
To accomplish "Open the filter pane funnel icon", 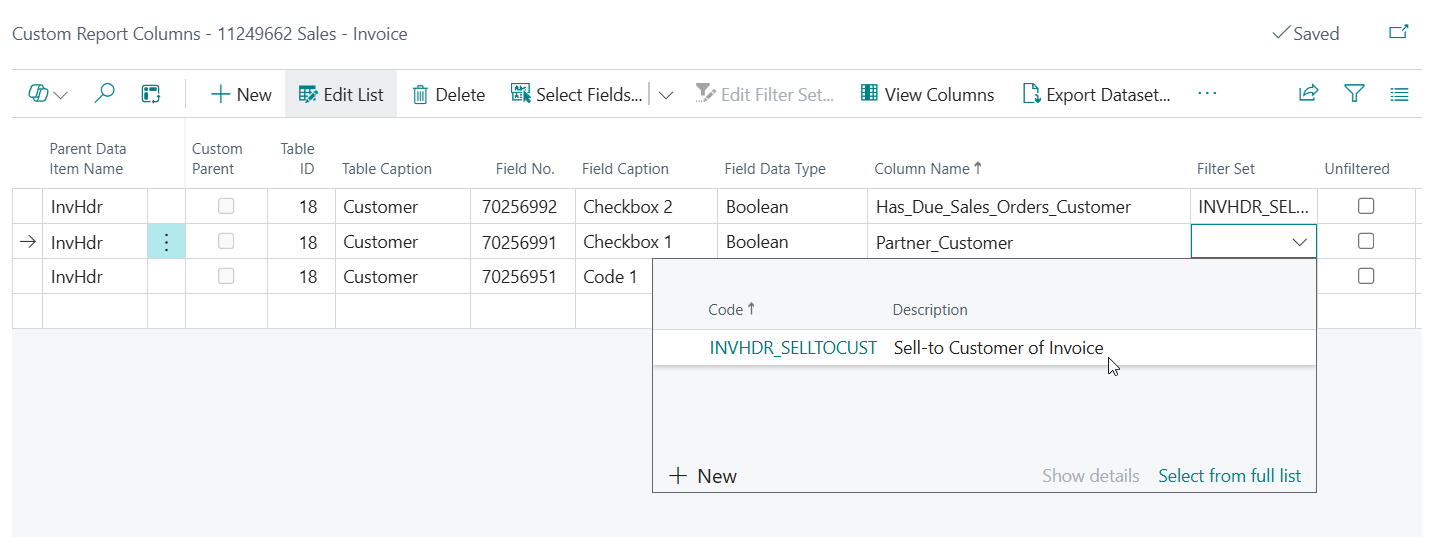I will 1354,94.
